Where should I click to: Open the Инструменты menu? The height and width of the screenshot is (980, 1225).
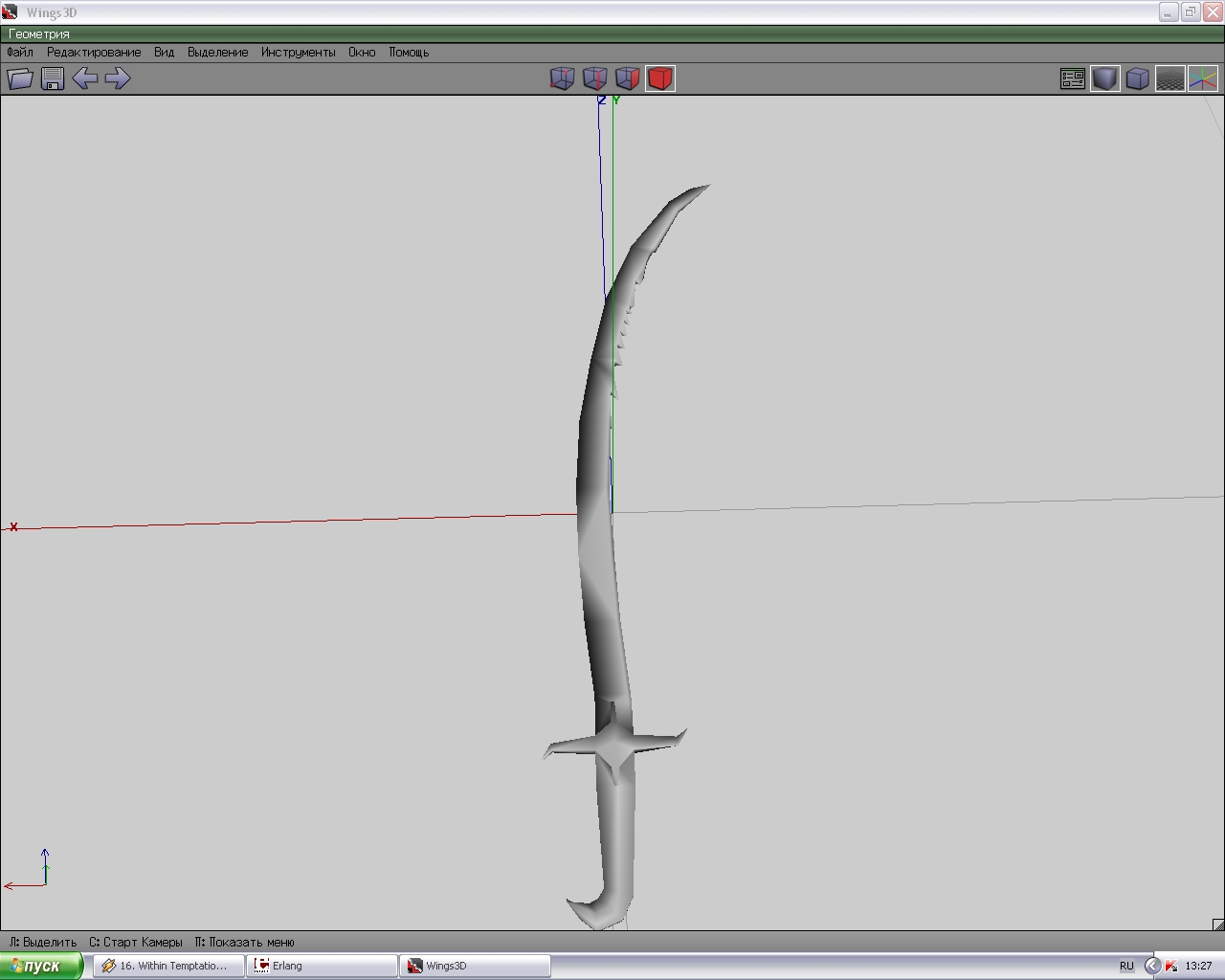click(x=299, y=53)
